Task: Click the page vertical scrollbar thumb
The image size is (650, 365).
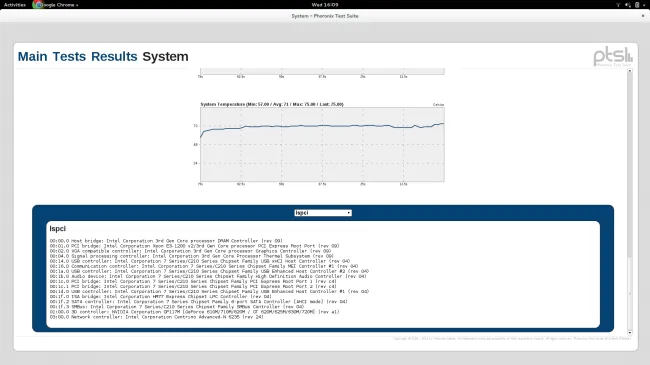Action: 630,165
